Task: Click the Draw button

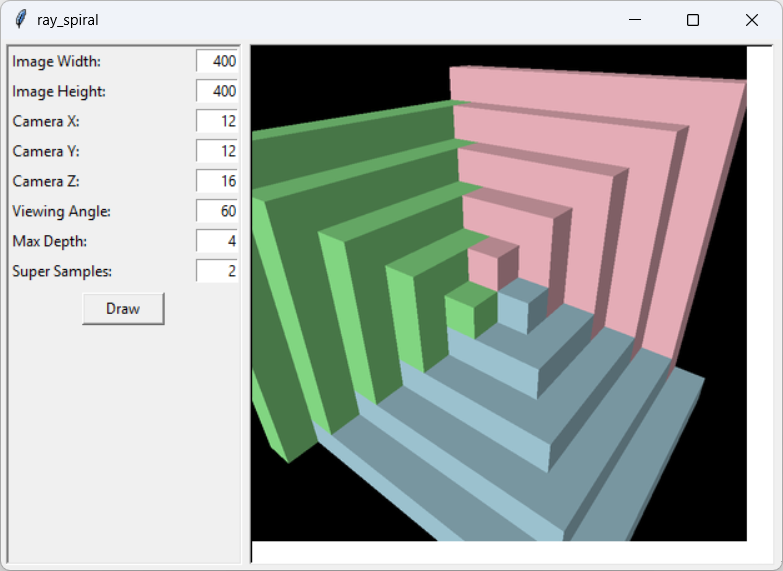Action: point(123,309)
